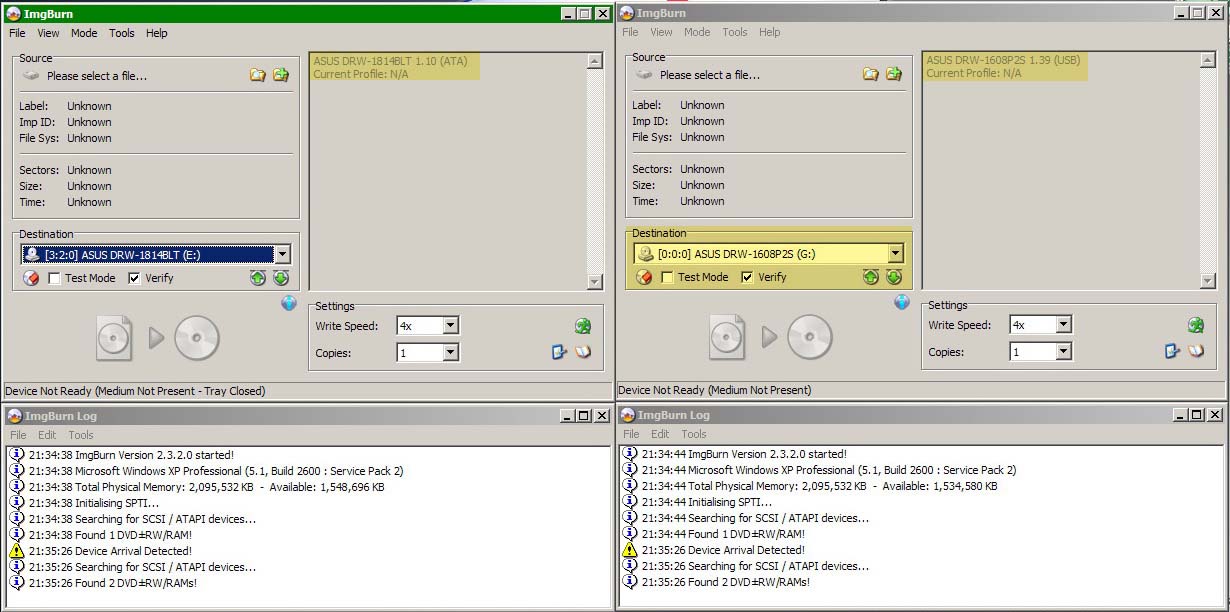Image resolution: width=1230 pixels, height=612 pixels.
Task: Start the write with the big disc button, G: window
Action: click(x=810, y=337)
